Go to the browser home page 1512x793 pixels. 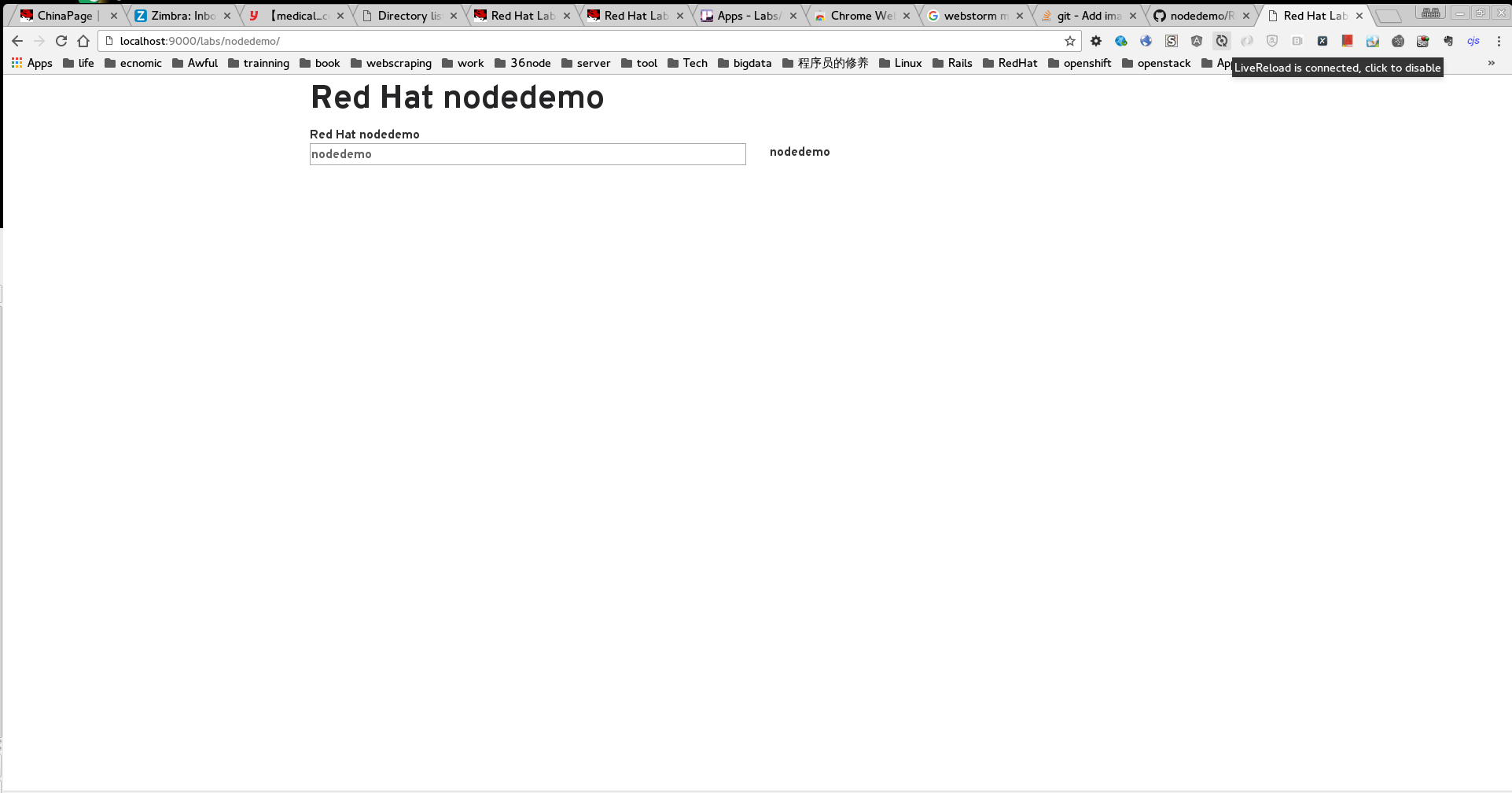tap(83, 41)
